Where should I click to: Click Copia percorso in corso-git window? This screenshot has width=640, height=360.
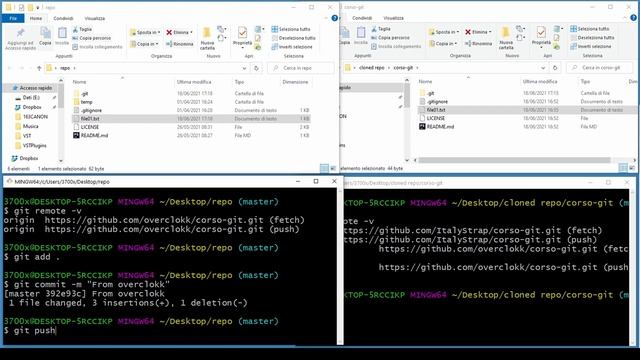390,38
